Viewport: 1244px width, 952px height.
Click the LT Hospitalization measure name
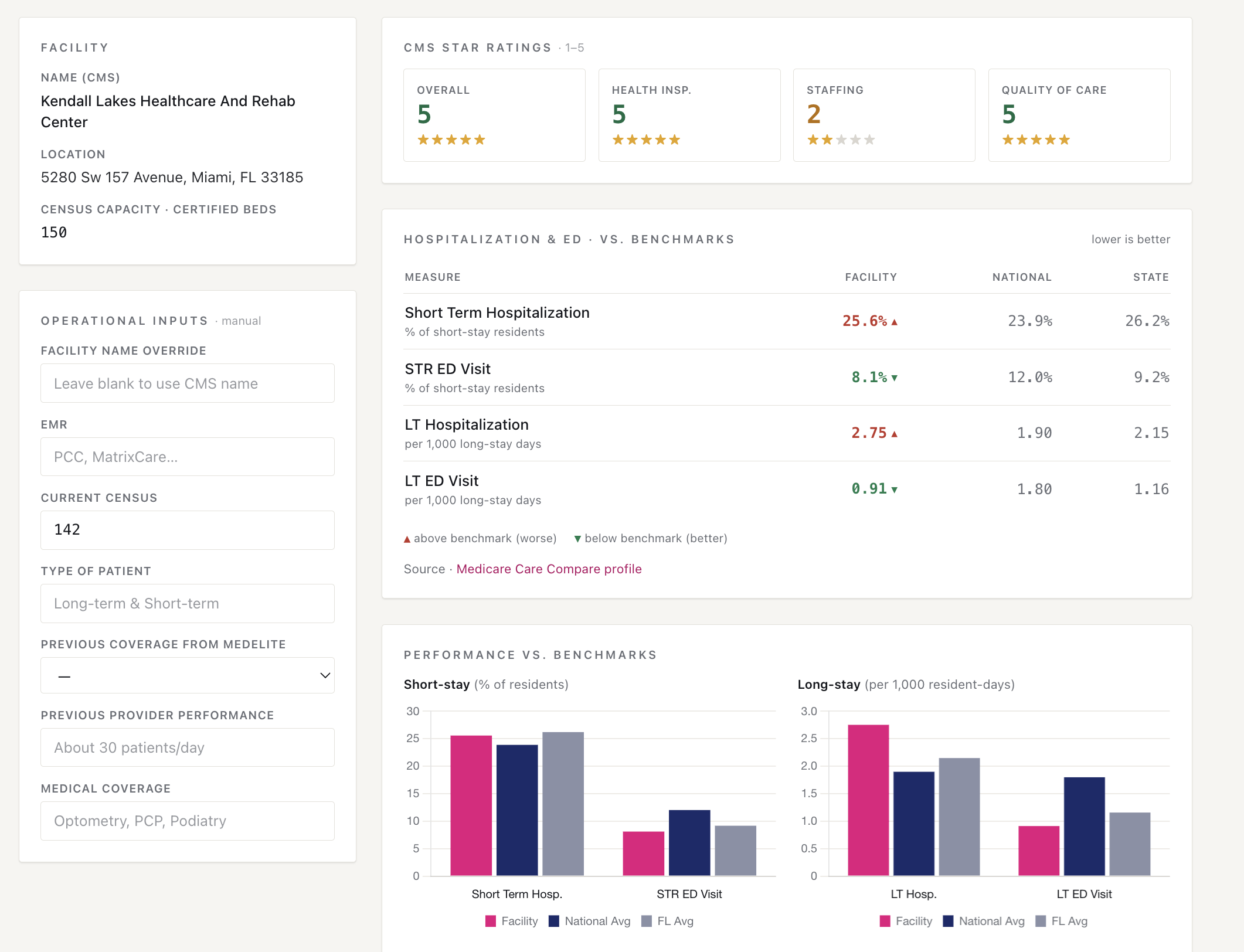(x=467, y=424)
